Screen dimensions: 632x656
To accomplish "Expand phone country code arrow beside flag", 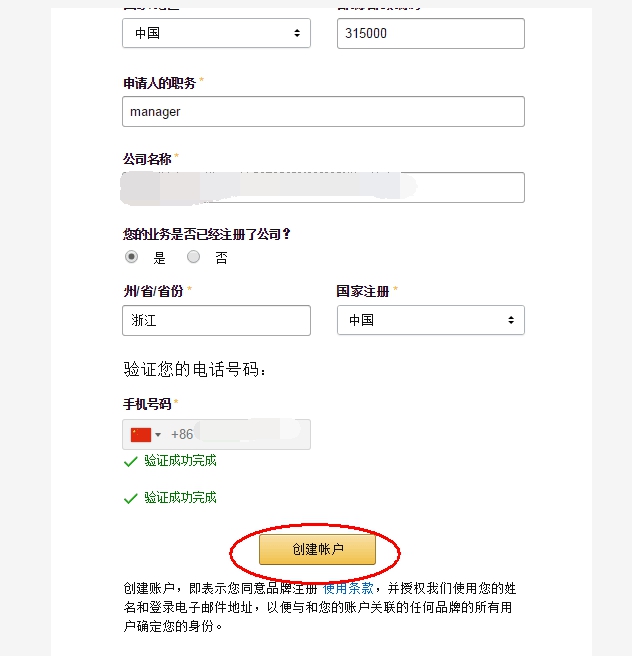I will click(x=158, y=435).
